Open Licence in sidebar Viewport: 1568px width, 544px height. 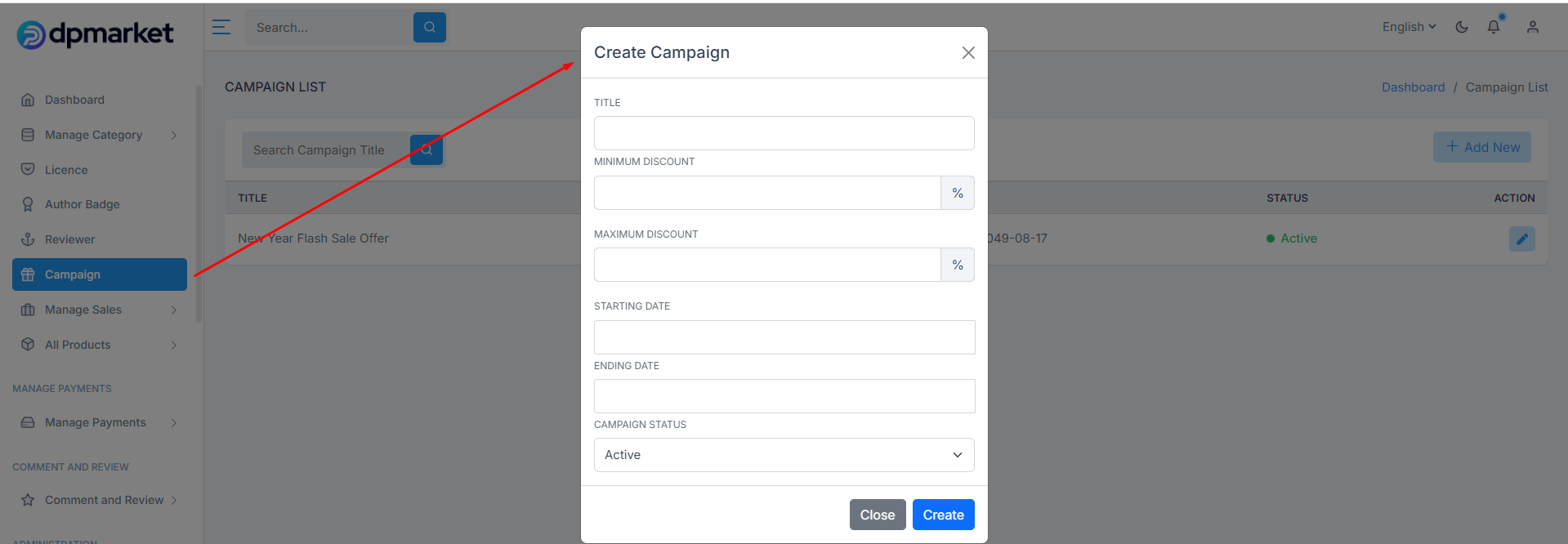tap(66, 170)
